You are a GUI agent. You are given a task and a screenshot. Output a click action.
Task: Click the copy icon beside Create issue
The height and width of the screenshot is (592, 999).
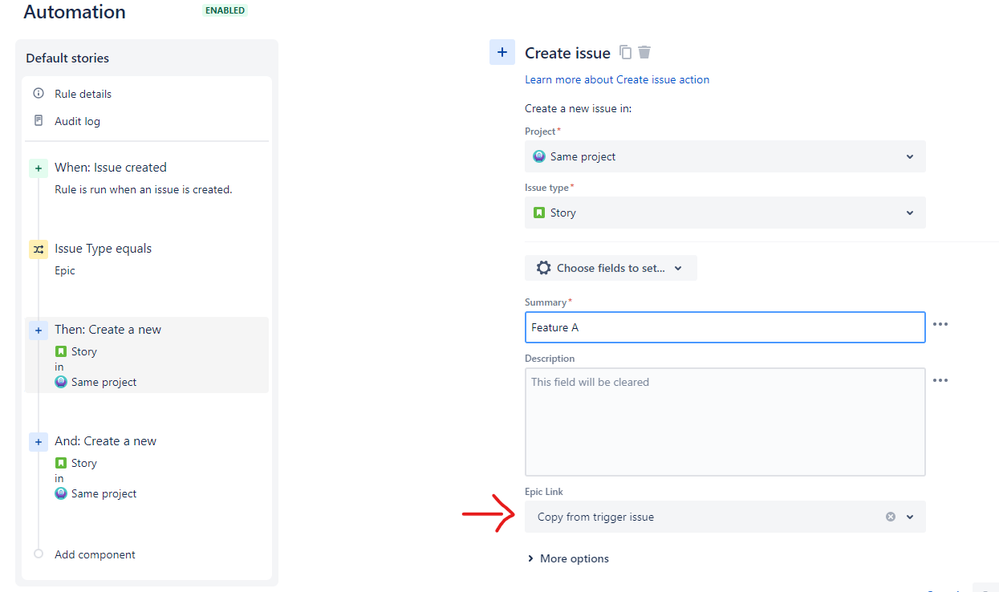626,52
